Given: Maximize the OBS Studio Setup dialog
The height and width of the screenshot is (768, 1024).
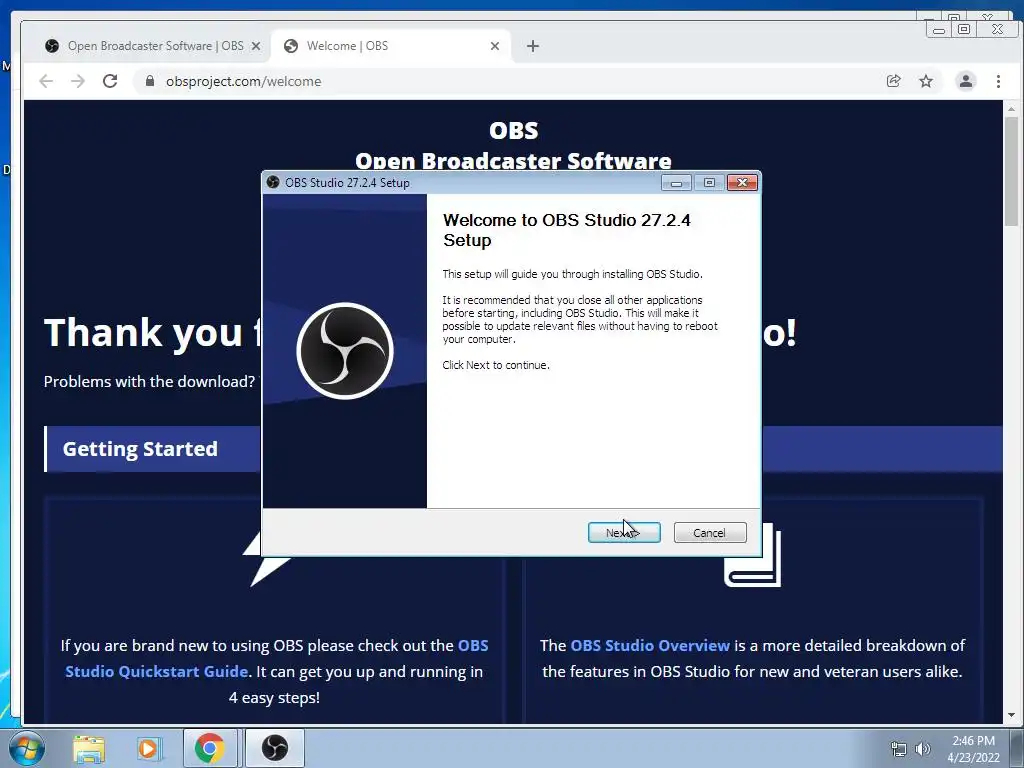Looking at the screenshot, I should [x=709, y=183].
